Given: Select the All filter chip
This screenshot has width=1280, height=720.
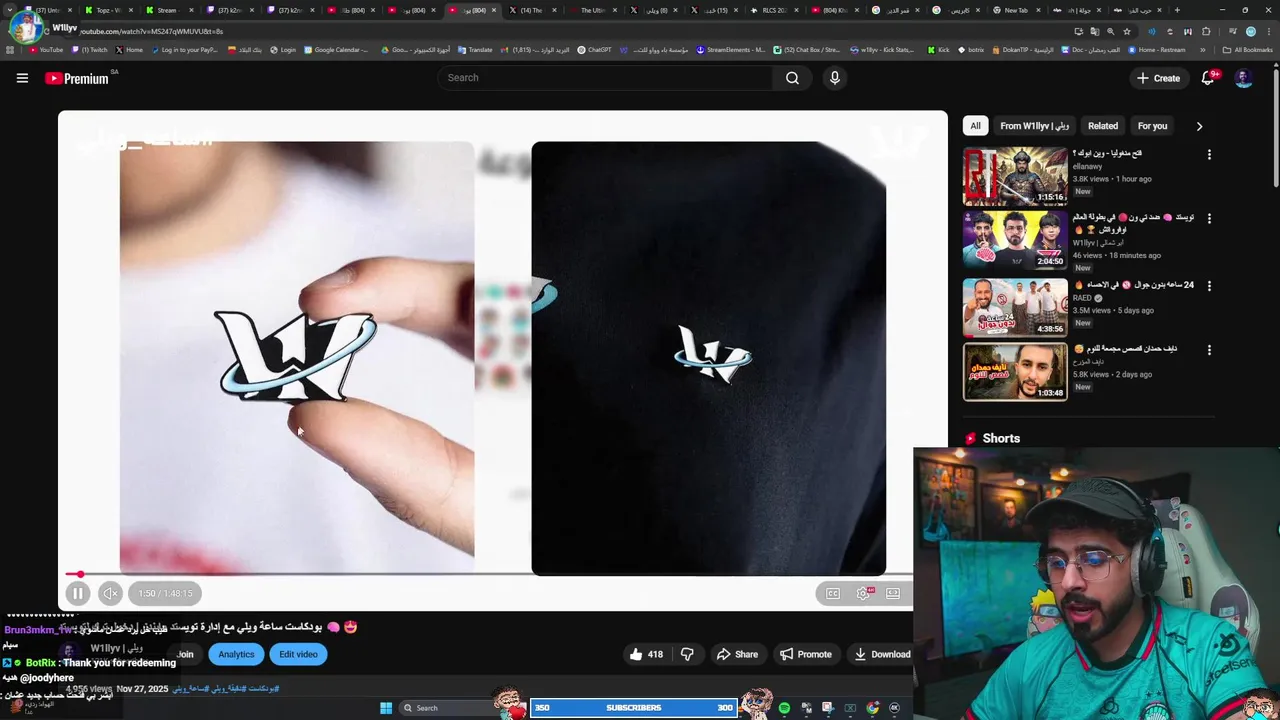Looking at the screenshot, I should pyautogui.click(x=975, y=126).
